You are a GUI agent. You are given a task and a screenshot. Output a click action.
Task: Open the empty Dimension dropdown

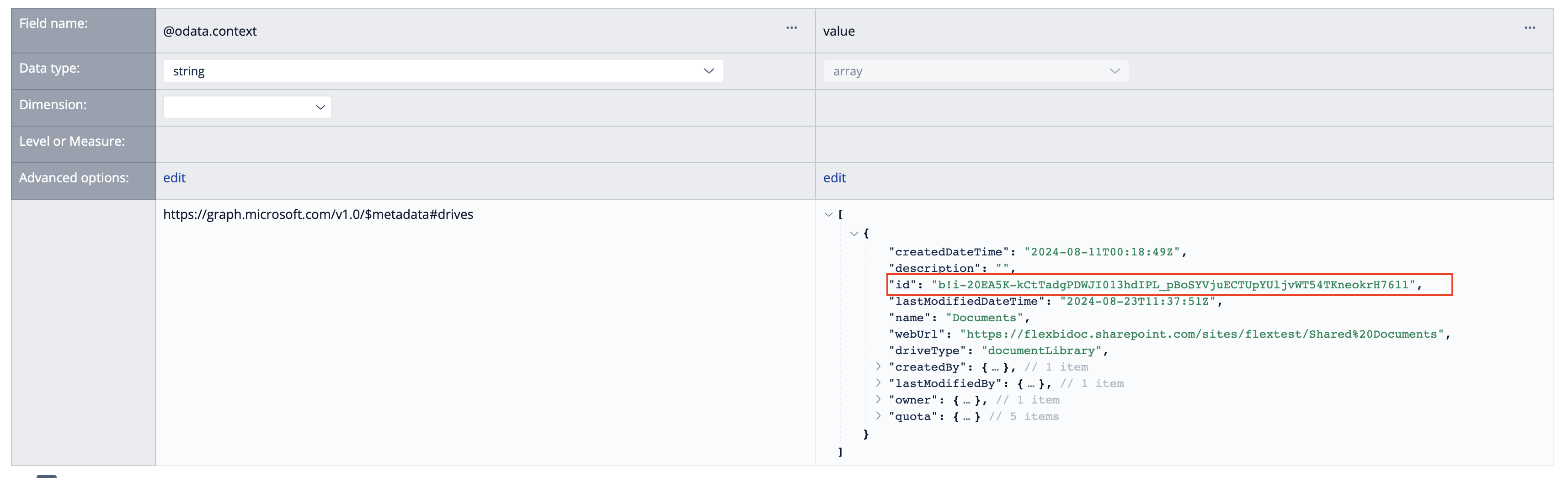click(247, 108)
